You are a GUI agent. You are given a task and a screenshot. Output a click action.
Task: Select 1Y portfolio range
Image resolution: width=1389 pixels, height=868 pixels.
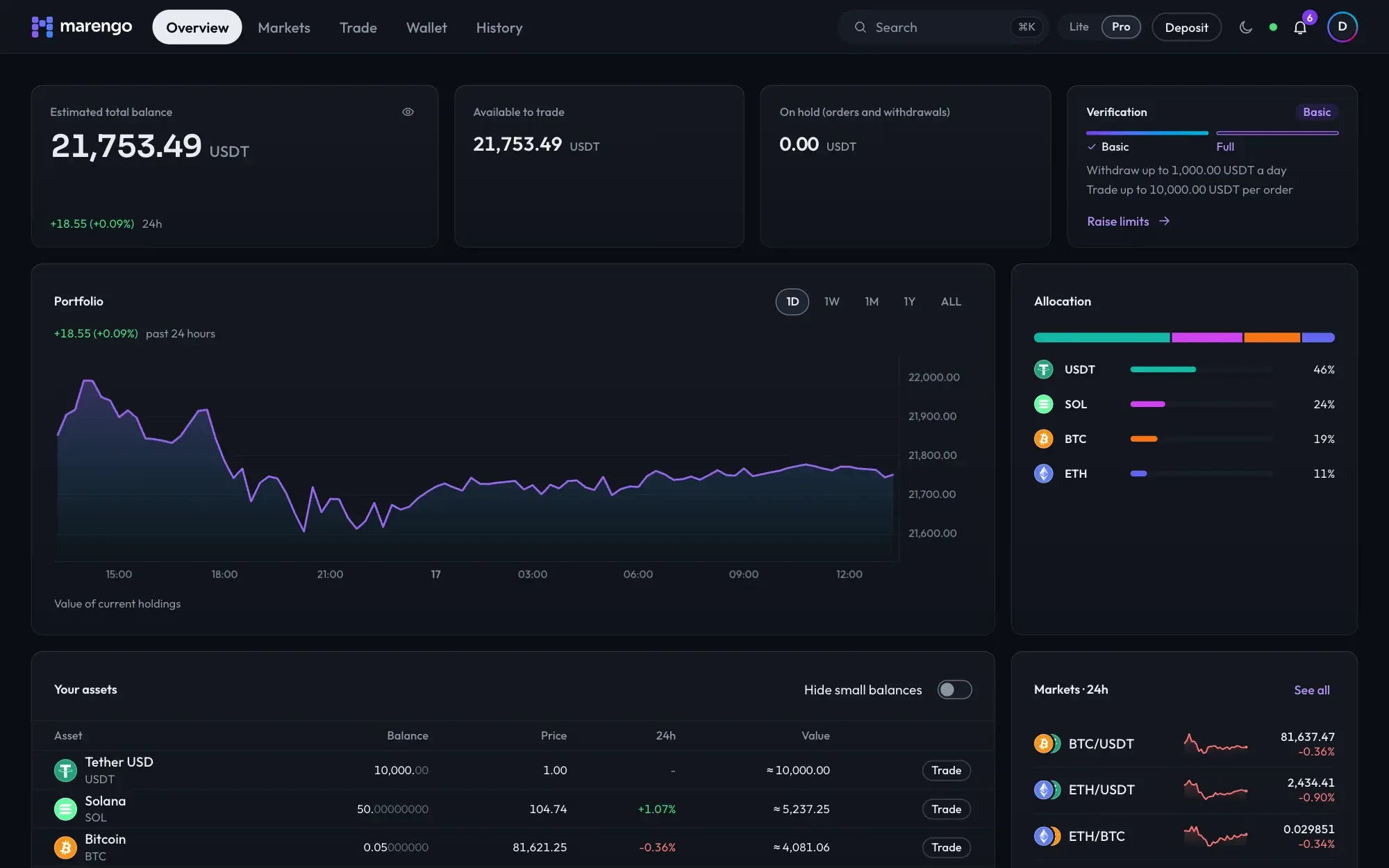point(910,301)
